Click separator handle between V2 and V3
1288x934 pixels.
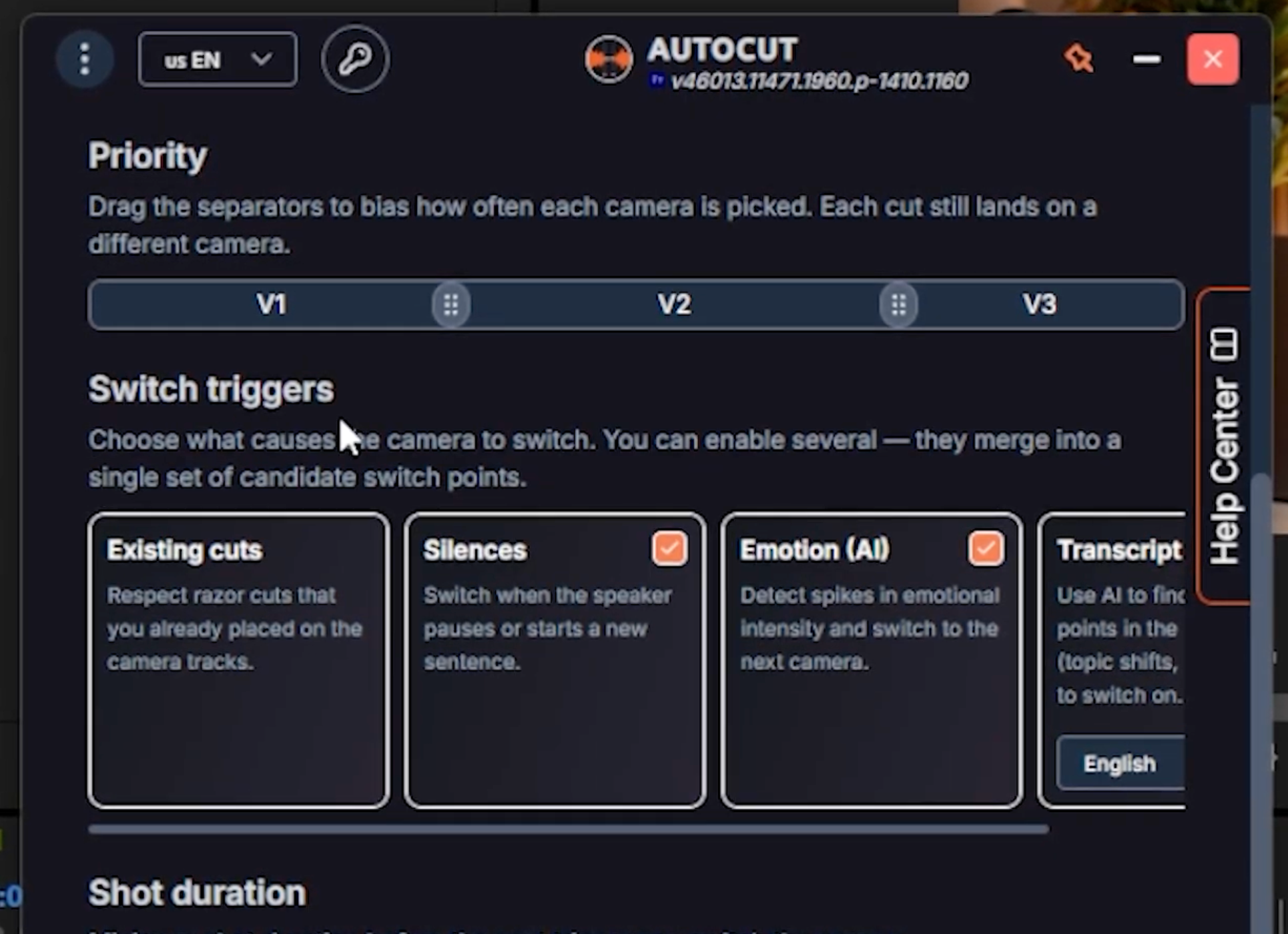pos(898,305)
